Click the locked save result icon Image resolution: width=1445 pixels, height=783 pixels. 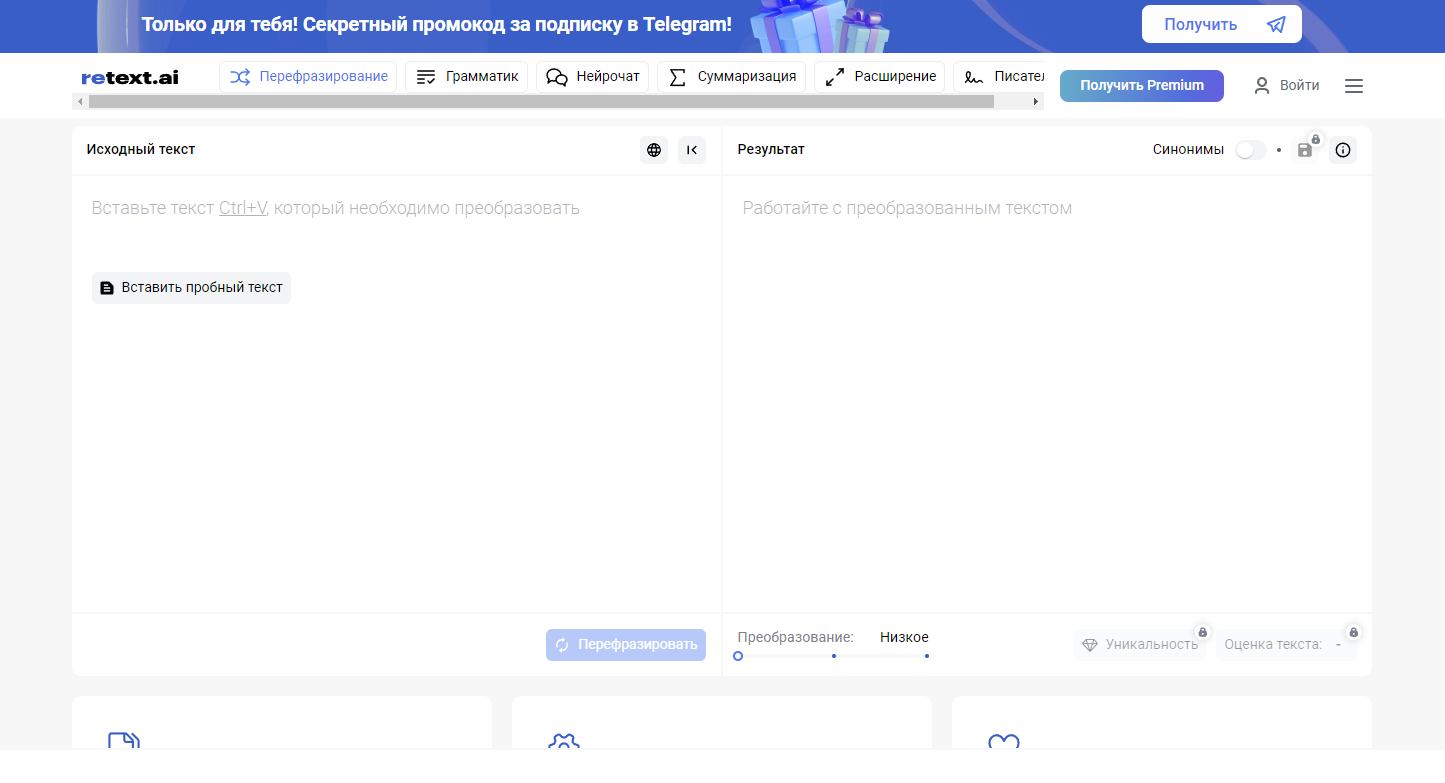pyautogui.click(x=1305, y=150)
